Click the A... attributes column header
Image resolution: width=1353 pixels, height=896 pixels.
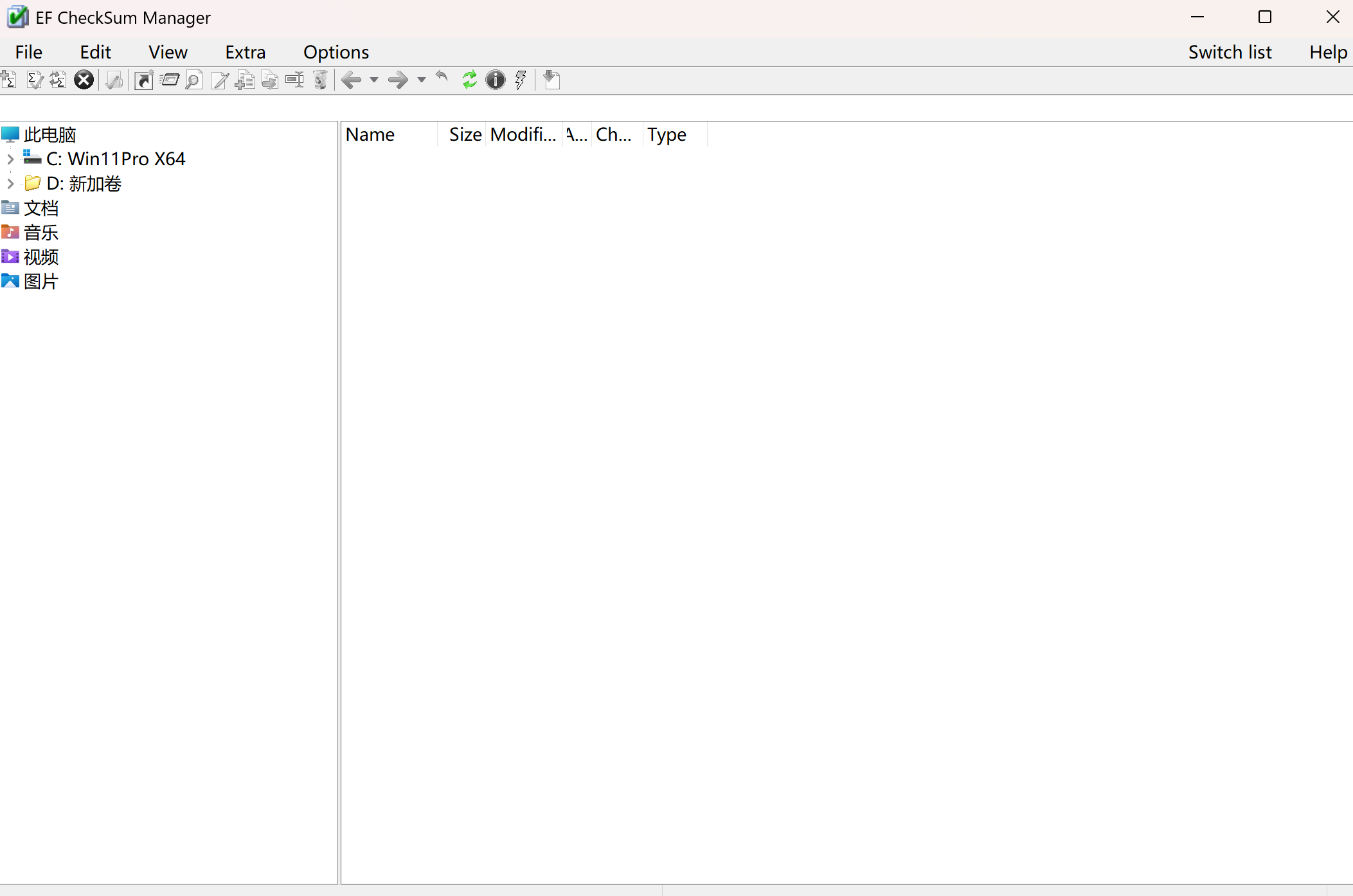[x=577, y=134]
